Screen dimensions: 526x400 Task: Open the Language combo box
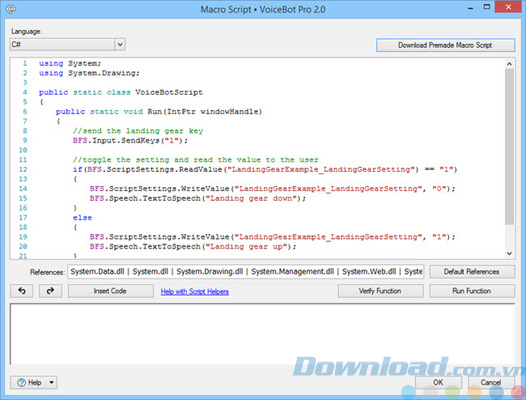67,44
